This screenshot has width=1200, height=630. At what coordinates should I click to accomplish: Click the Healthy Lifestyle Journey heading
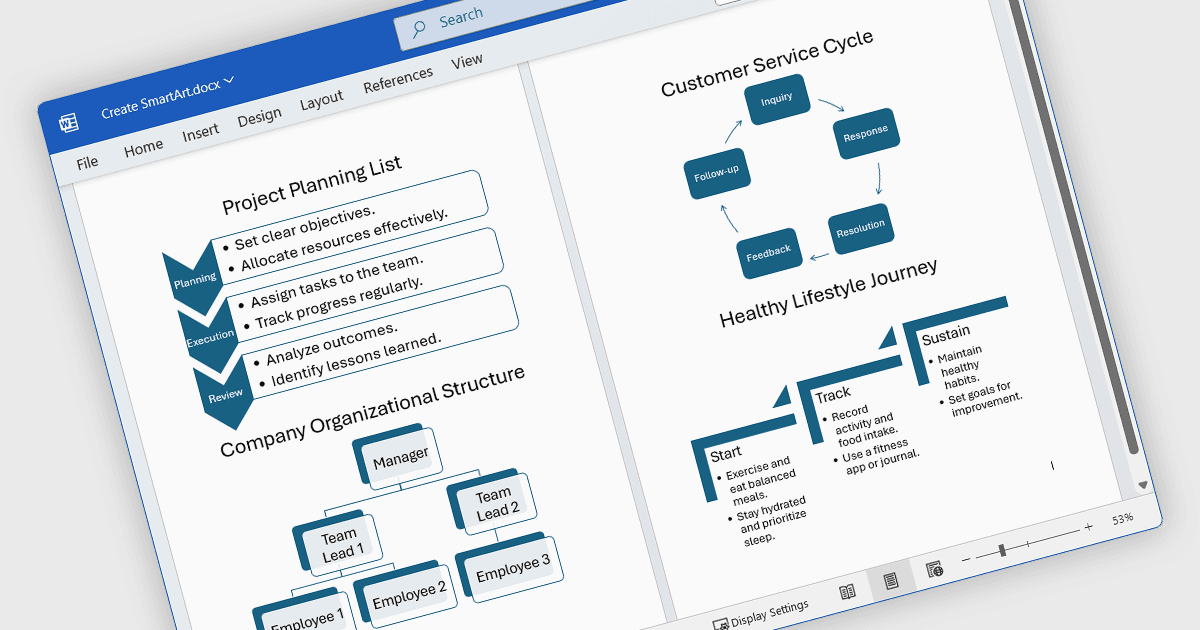829,292
